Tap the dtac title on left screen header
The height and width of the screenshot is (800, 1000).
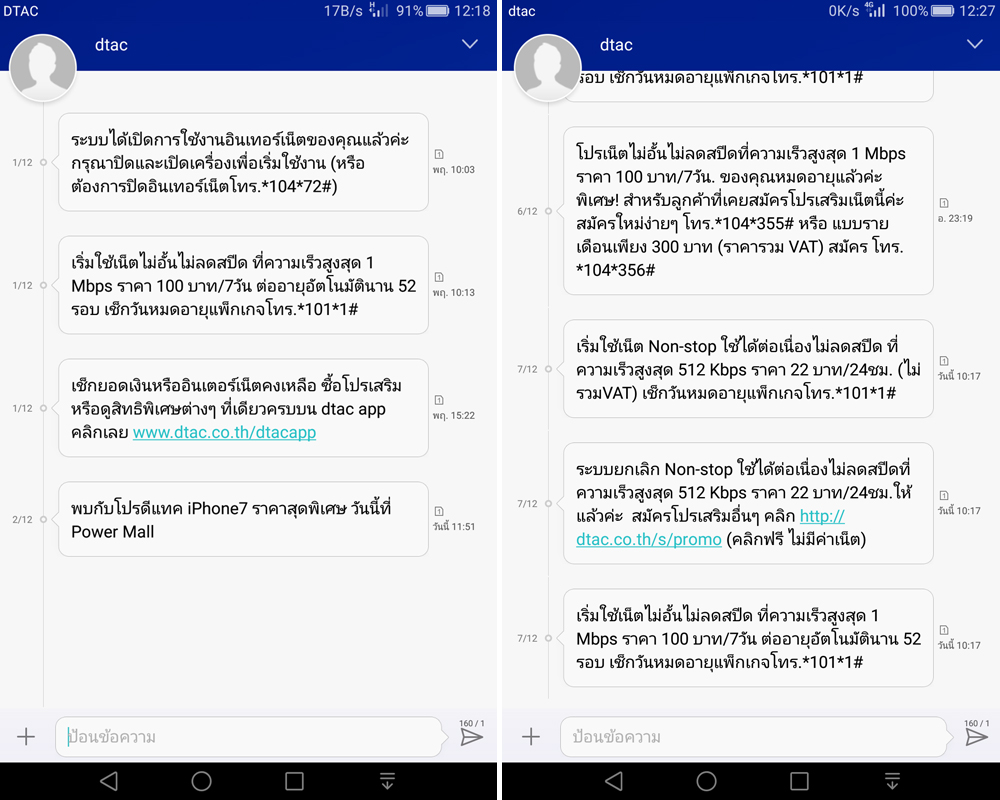click(x=111, y=45)
